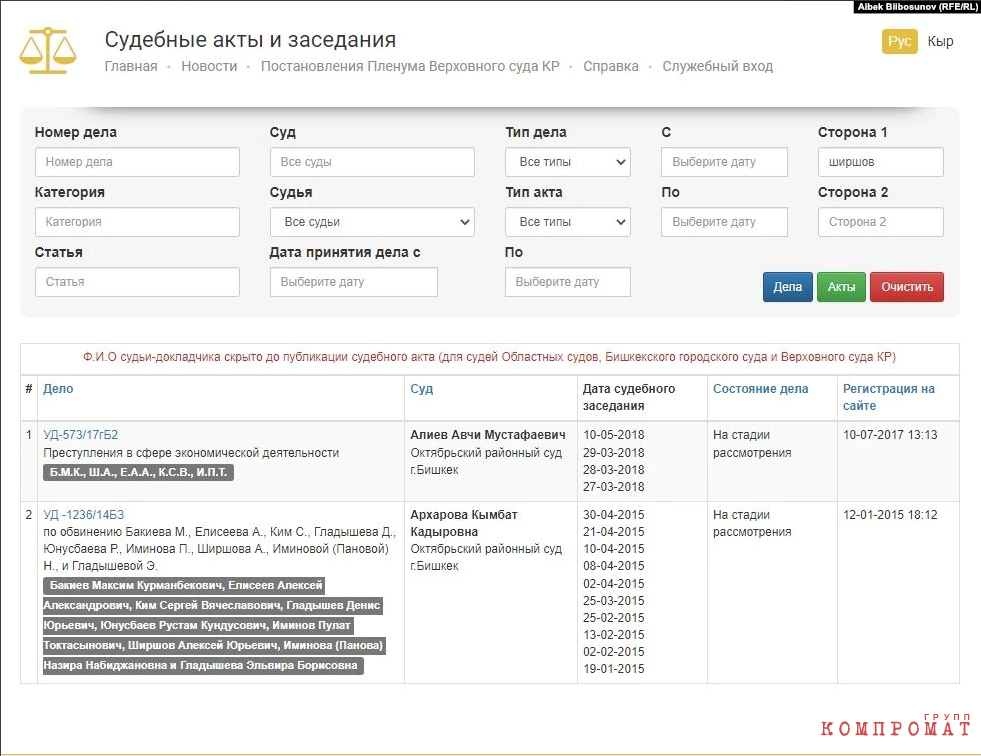The image size is (981, 756).
Task: Sort table by Суд column header
Action: pos(421,389)
